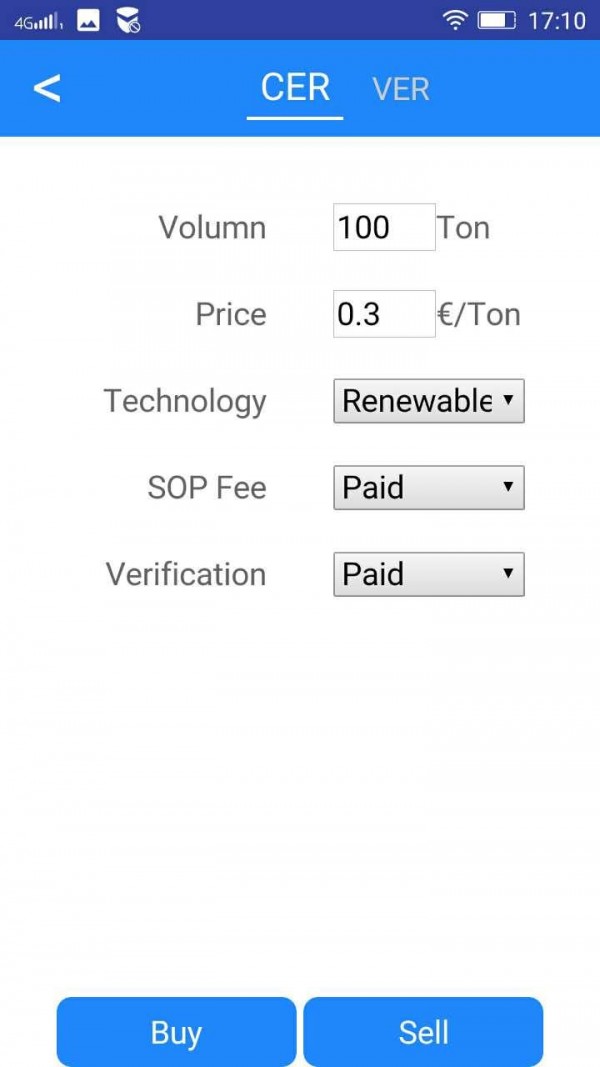This screenshot has width=600, height=1067.
Task: Tap the picture notification icon
Action: pos(88,19)
